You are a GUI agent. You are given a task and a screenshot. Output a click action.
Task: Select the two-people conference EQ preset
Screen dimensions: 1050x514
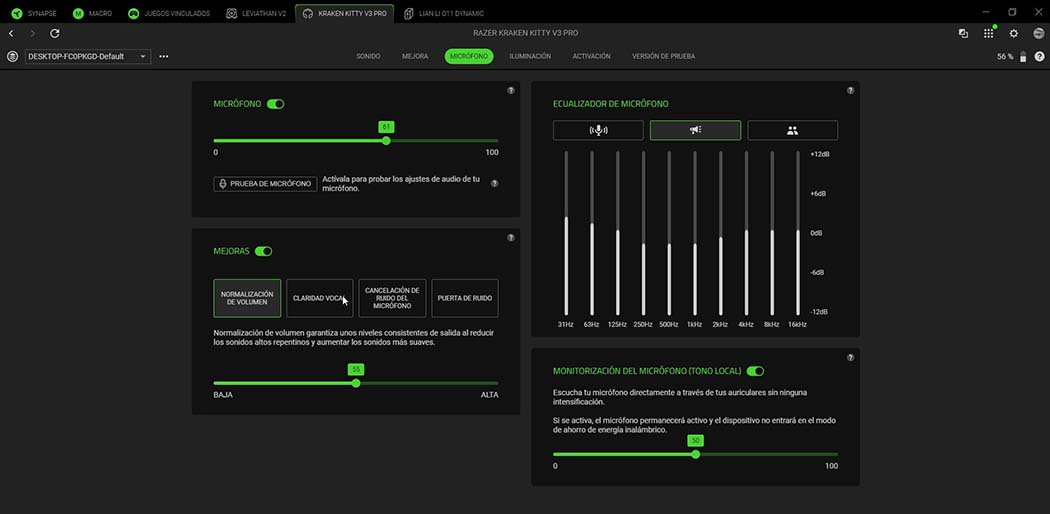coord(792,131)
